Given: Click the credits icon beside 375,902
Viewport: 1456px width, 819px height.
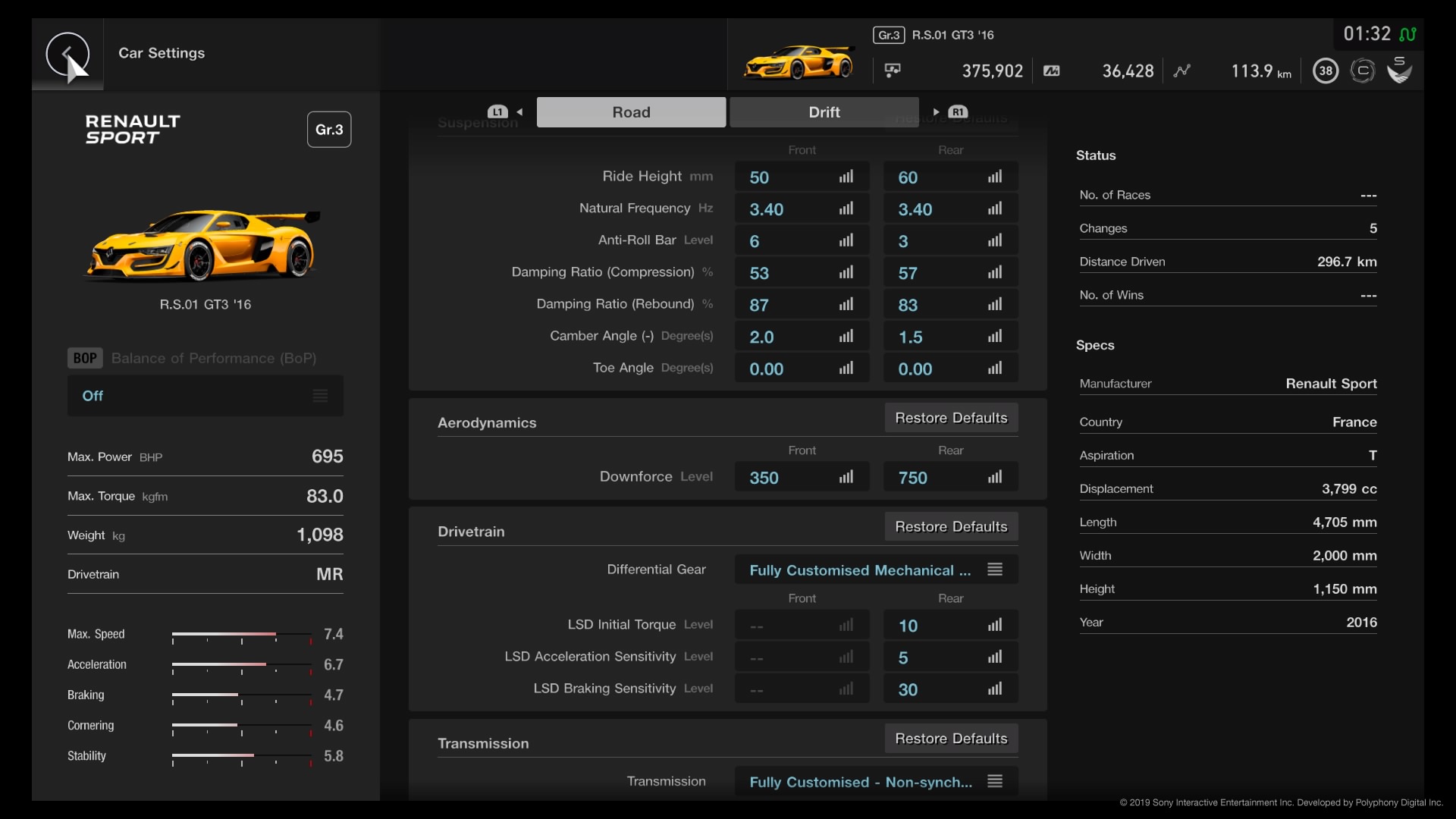Looking at the screenshot, I should point(893,71).
